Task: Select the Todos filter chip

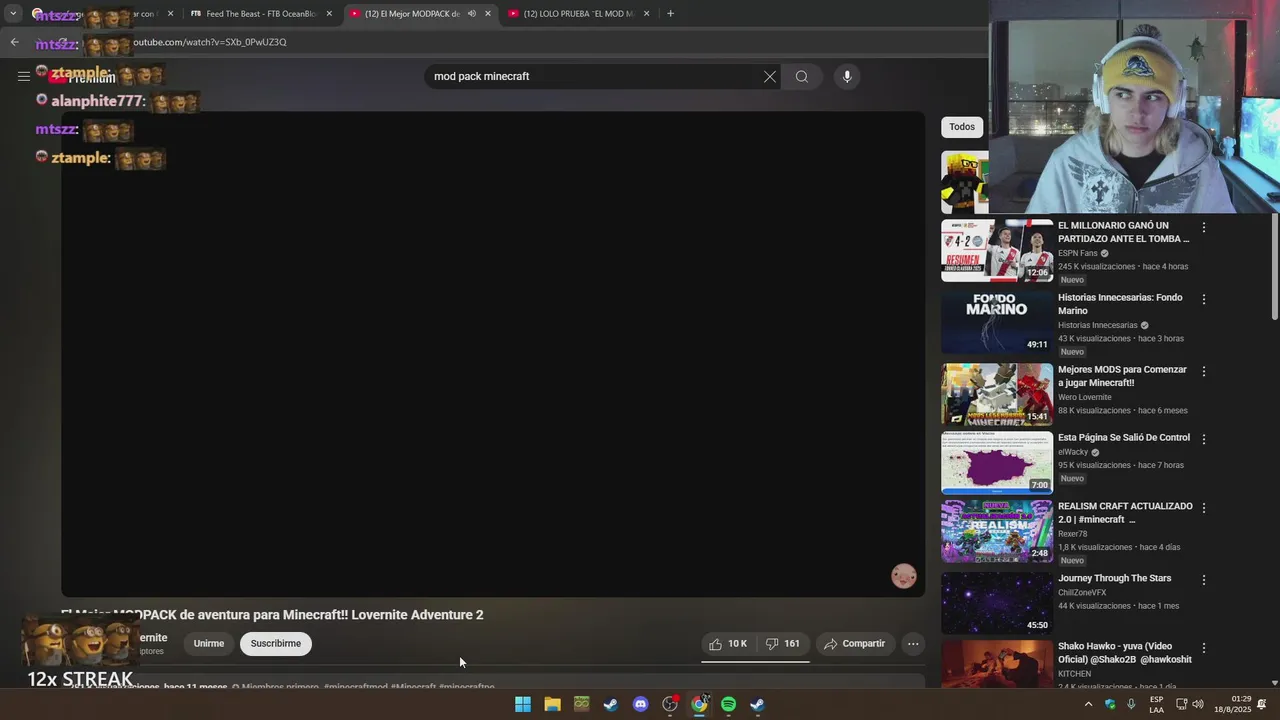Action: (962, 127)
